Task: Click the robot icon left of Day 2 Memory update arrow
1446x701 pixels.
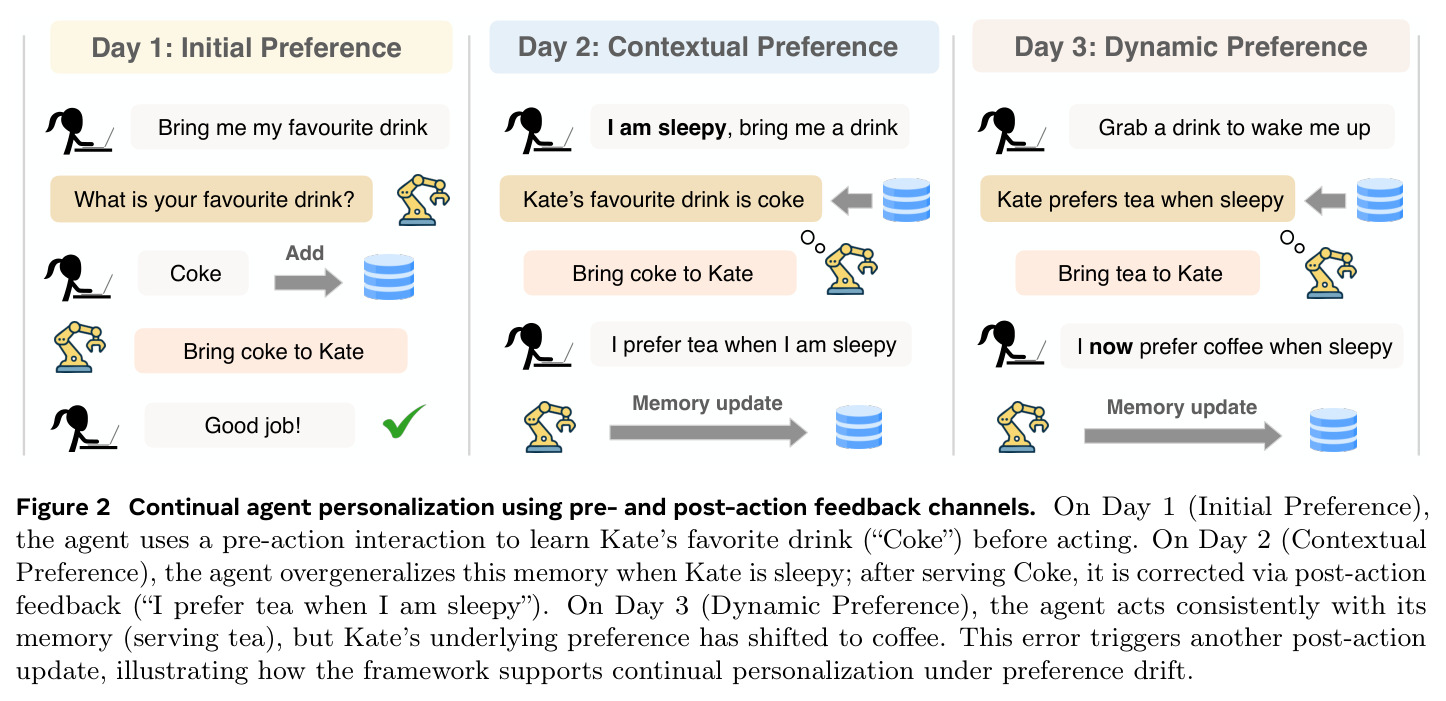Action: pyautogui.click(x=550, y=427)
